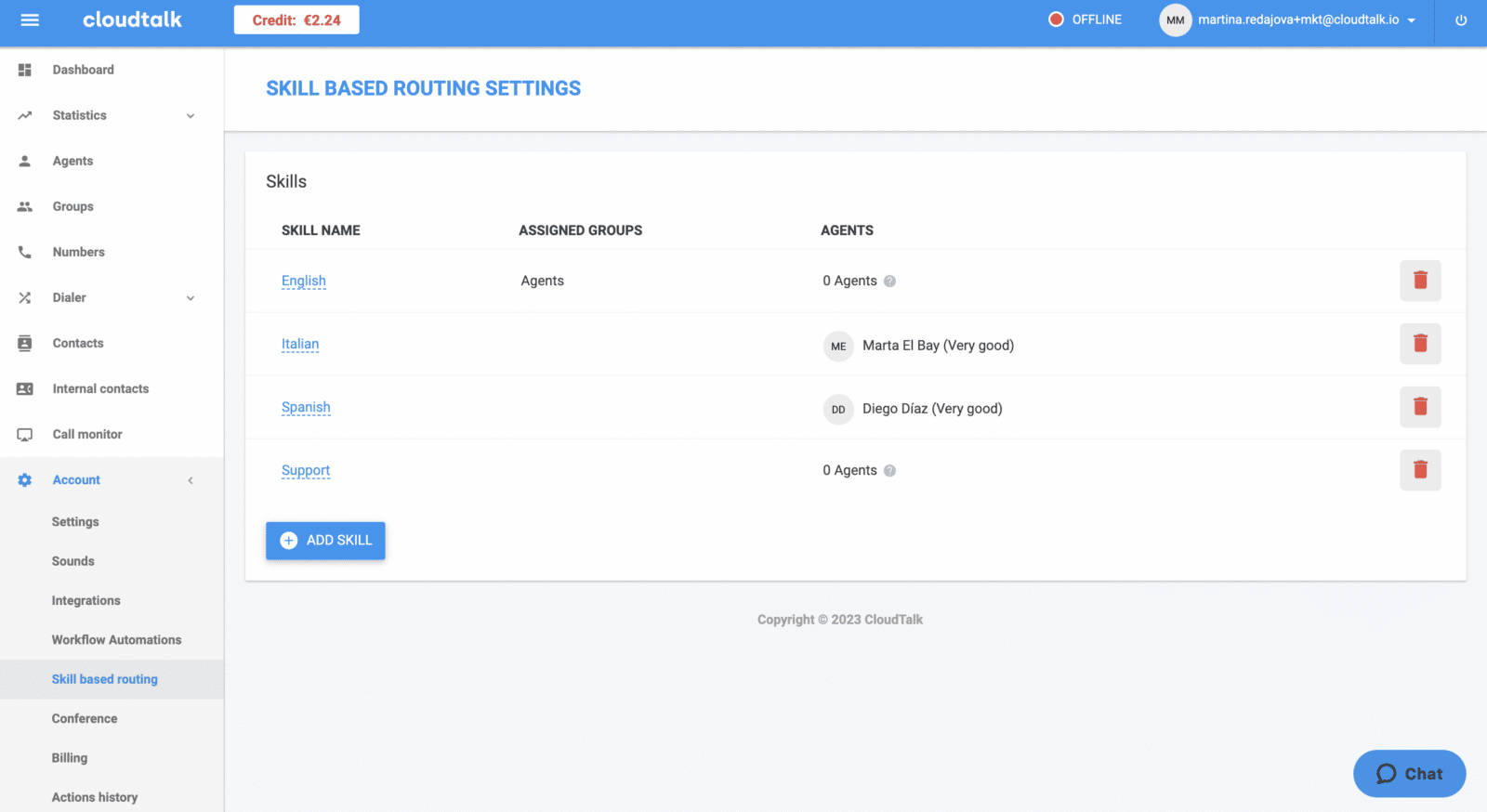Delete the Italian skill row
Screen dimensions: 1487x812
(1420, 344)
